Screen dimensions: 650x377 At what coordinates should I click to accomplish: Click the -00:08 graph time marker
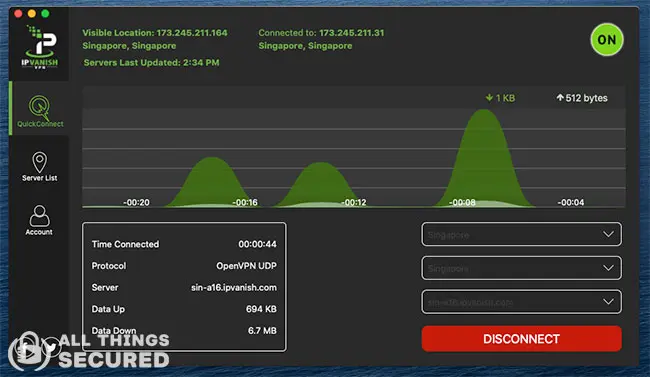pos(462,202)
